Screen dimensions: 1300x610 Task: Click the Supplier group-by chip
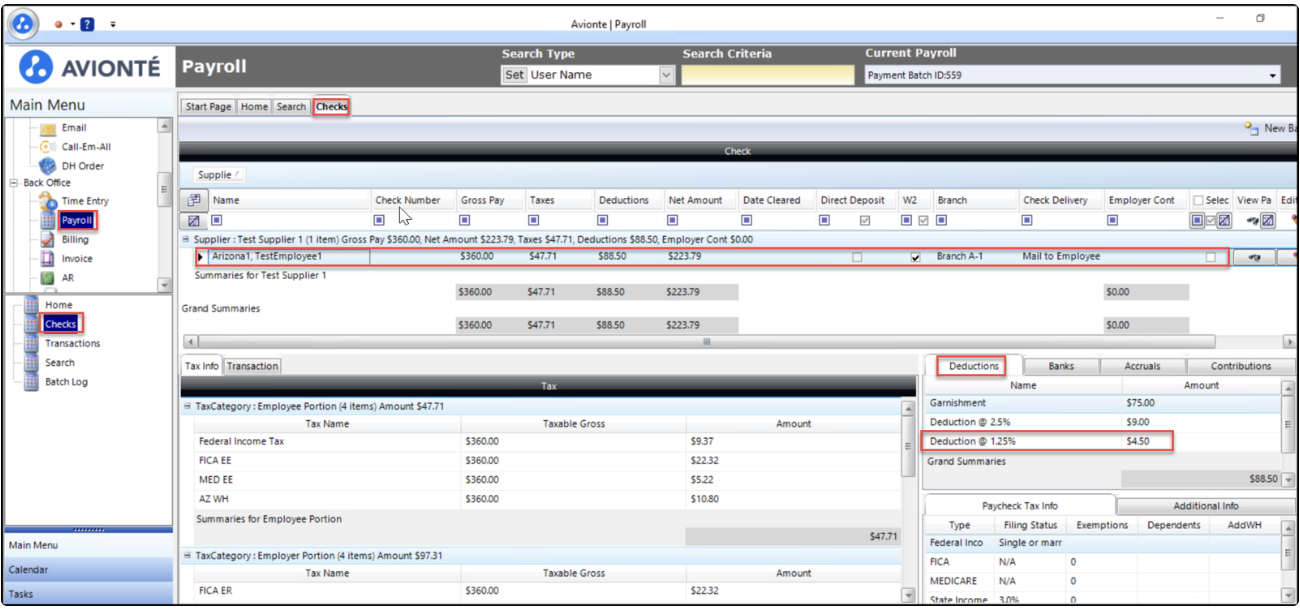tap(219, 175)
